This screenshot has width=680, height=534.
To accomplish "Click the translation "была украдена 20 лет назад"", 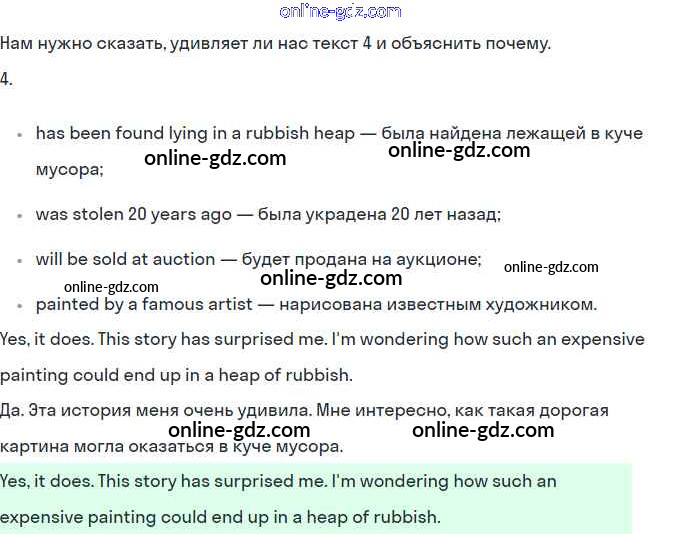I will tap(378, 214).
